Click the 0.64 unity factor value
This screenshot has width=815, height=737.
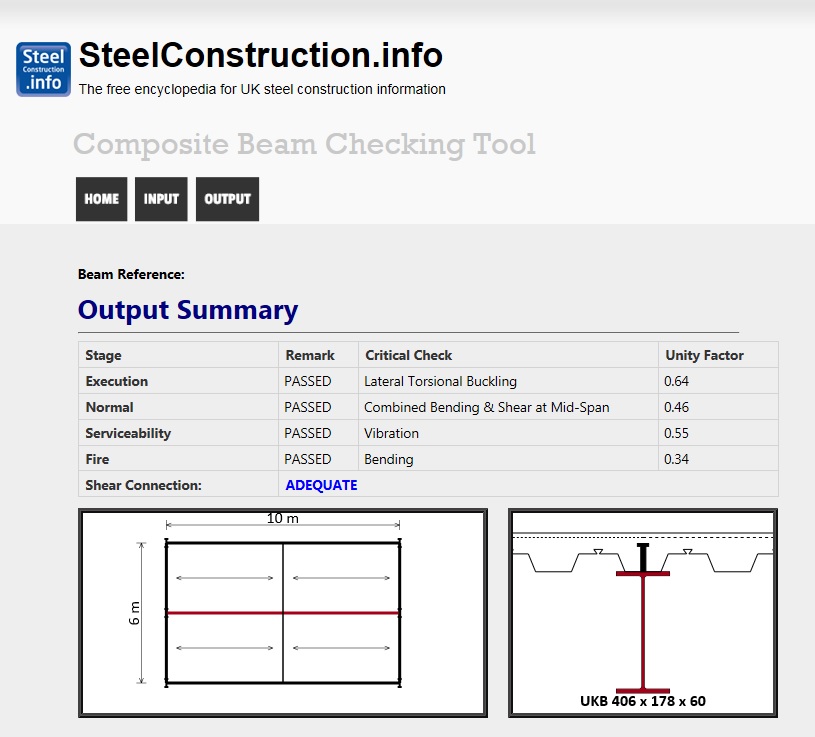coord(676,381)
